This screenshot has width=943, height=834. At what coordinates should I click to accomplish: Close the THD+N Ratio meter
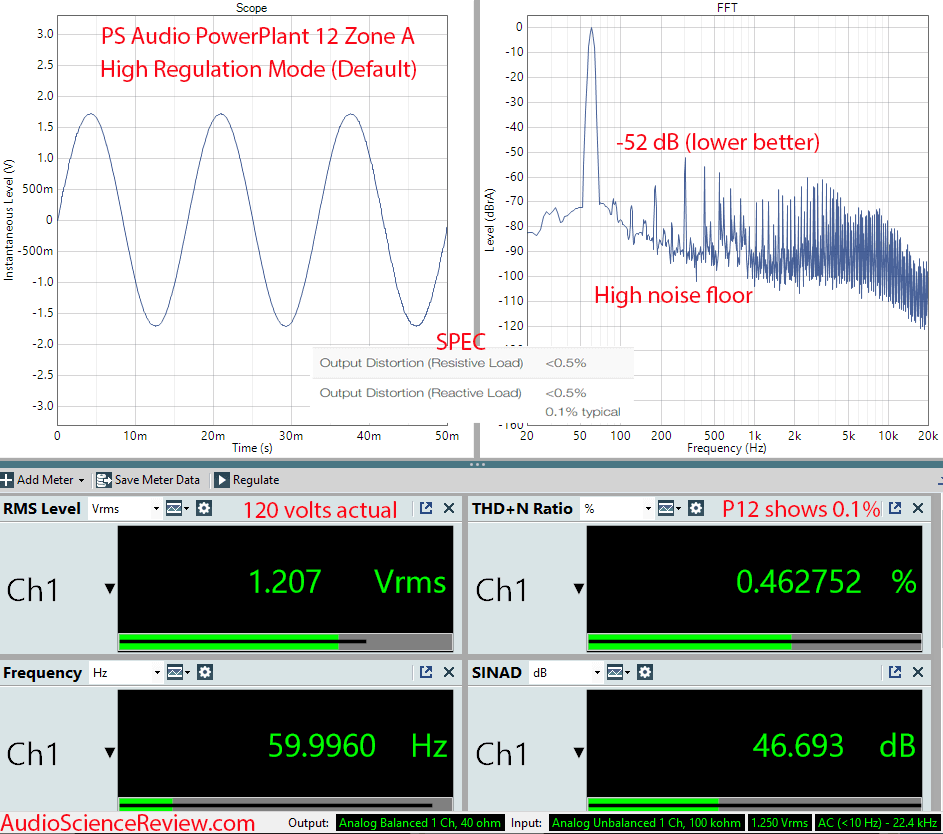(x=918, y=508)
